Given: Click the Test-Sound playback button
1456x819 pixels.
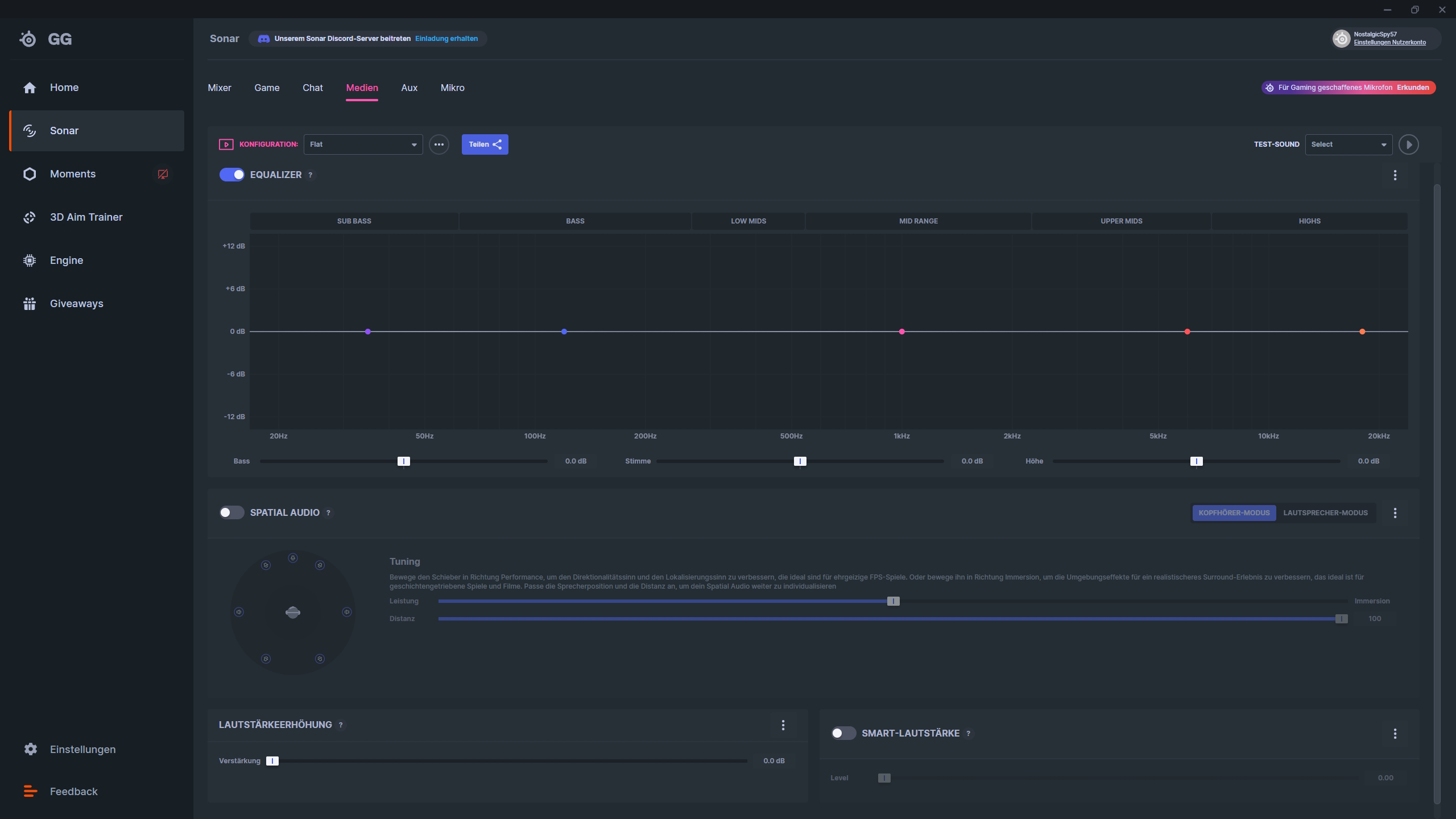Looking at the screenshot, I should [x=1409, y=144].
